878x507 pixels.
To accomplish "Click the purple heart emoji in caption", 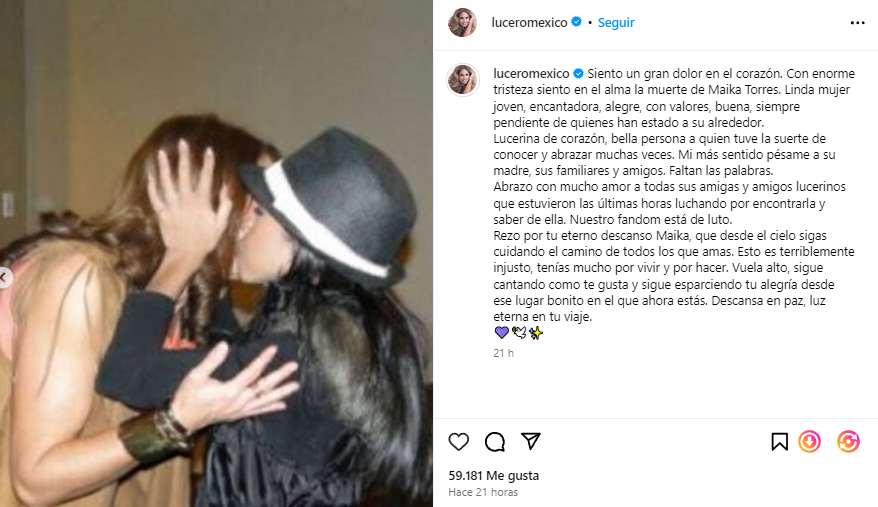I will 501,333.
